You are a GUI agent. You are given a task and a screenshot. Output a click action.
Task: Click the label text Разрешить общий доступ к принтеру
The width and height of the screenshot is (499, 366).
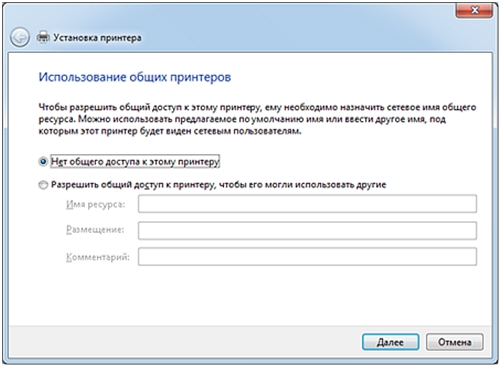coord(218,185)
